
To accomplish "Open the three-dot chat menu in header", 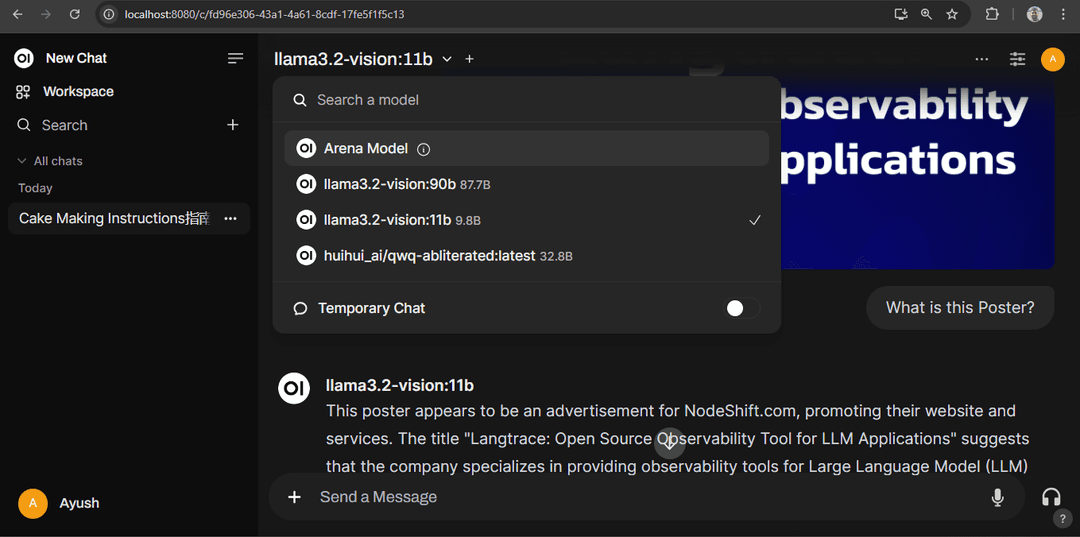I will [x=982, y=59].
